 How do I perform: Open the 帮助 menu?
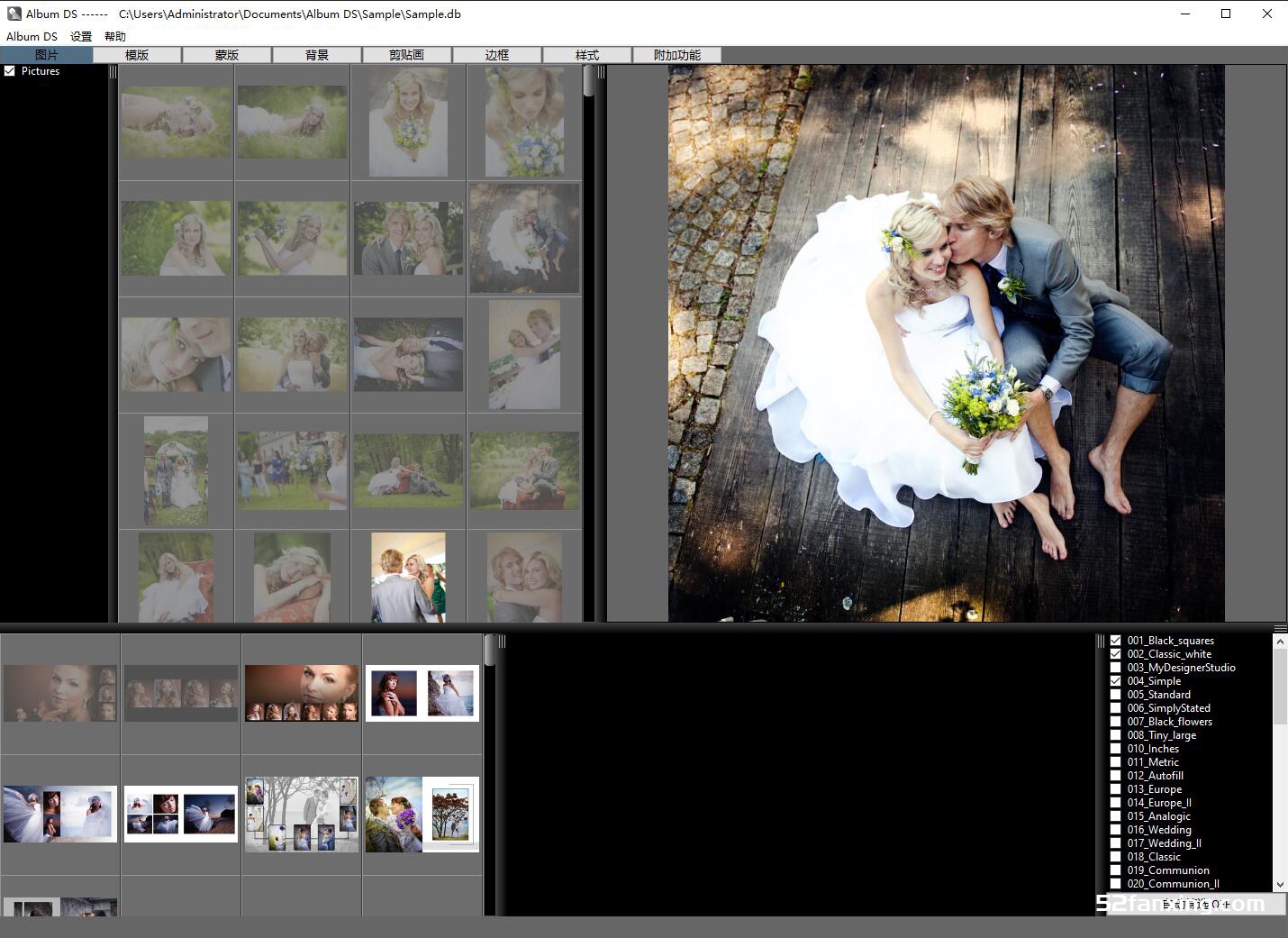(115, 36)
